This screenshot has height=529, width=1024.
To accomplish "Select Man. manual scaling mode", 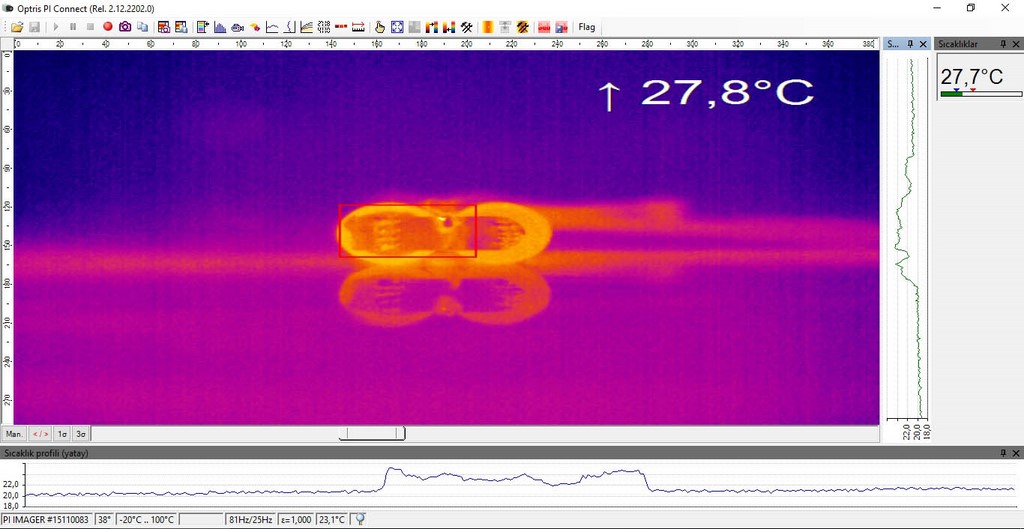I will click(x=14, y=434).
